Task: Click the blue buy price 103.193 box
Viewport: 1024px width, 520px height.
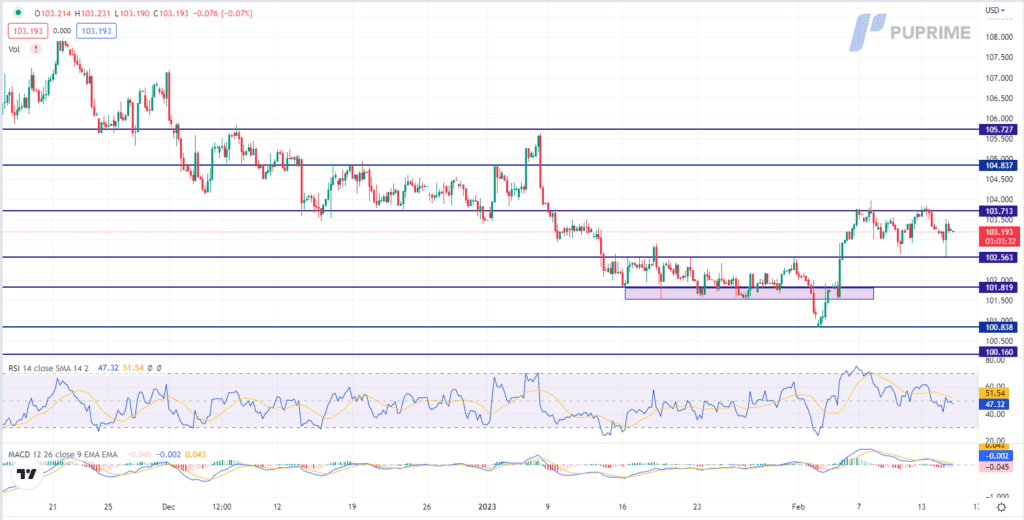Action: tap(96, 31)
